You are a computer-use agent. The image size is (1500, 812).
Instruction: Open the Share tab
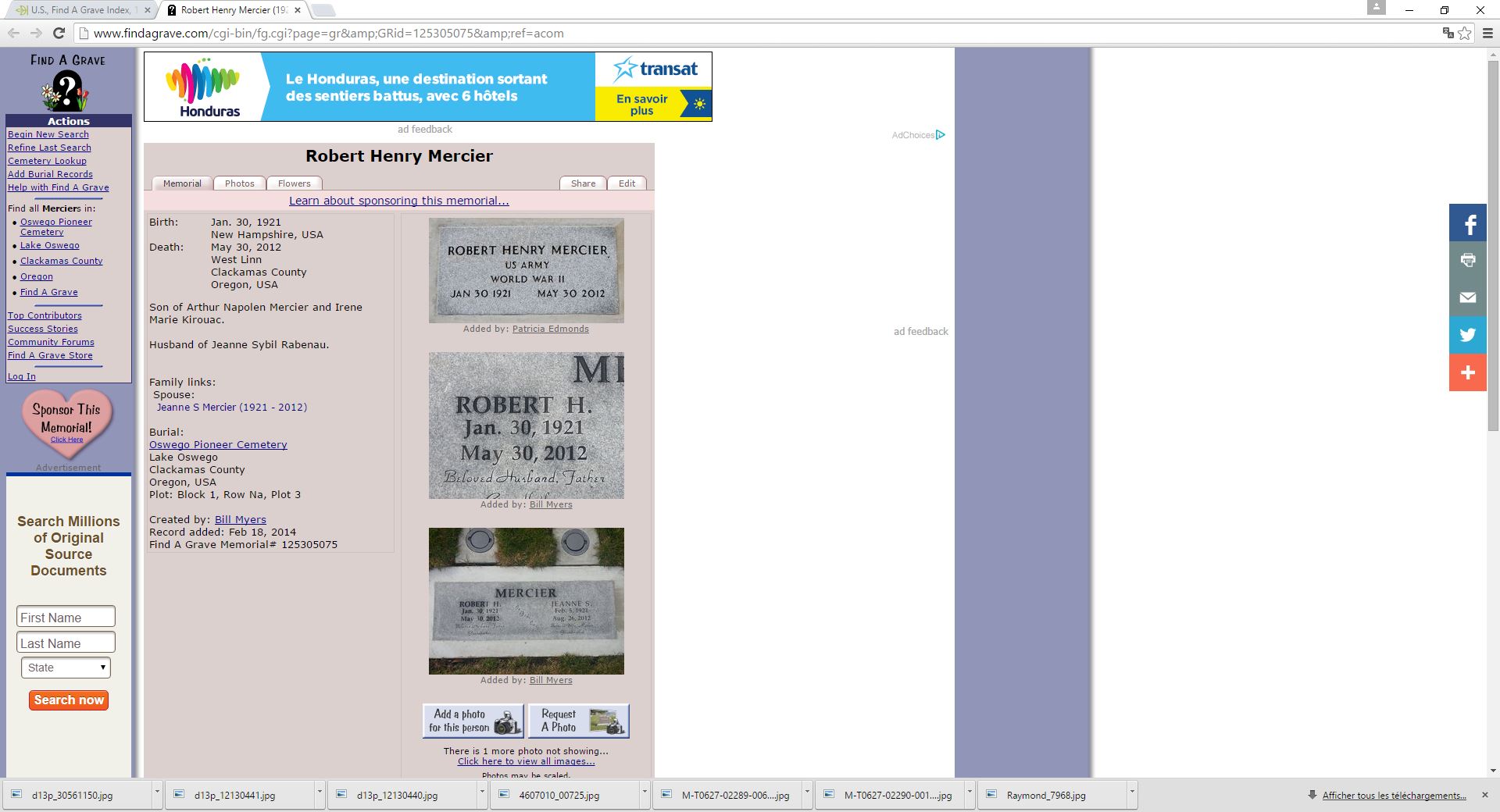click(583, 183)
